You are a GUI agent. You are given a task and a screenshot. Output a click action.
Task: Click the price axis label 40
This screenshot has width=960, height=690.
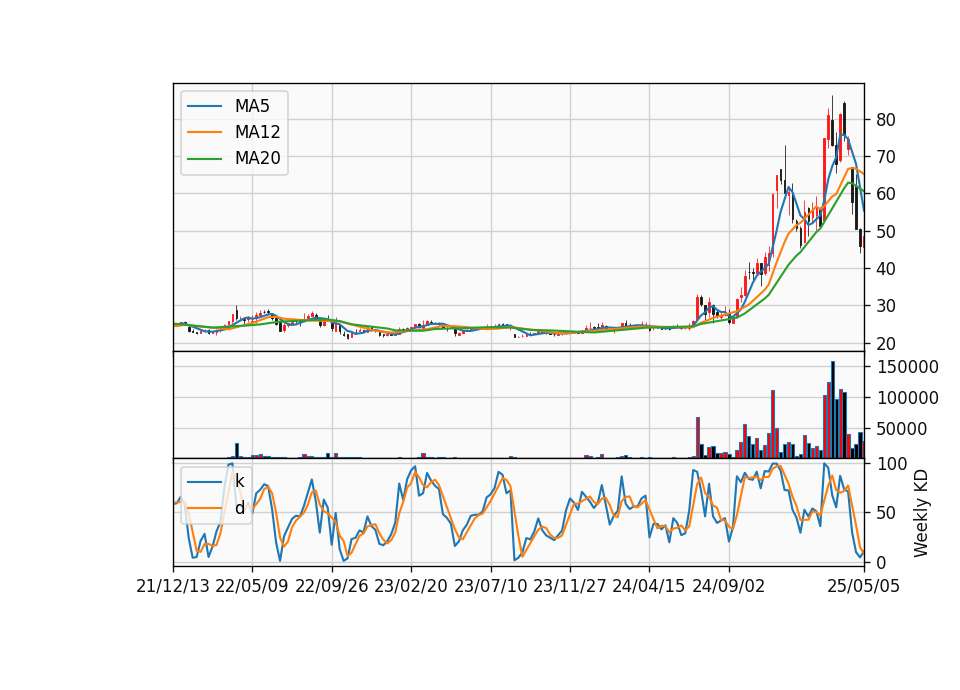pyautogui.click(x=885, y=269)
